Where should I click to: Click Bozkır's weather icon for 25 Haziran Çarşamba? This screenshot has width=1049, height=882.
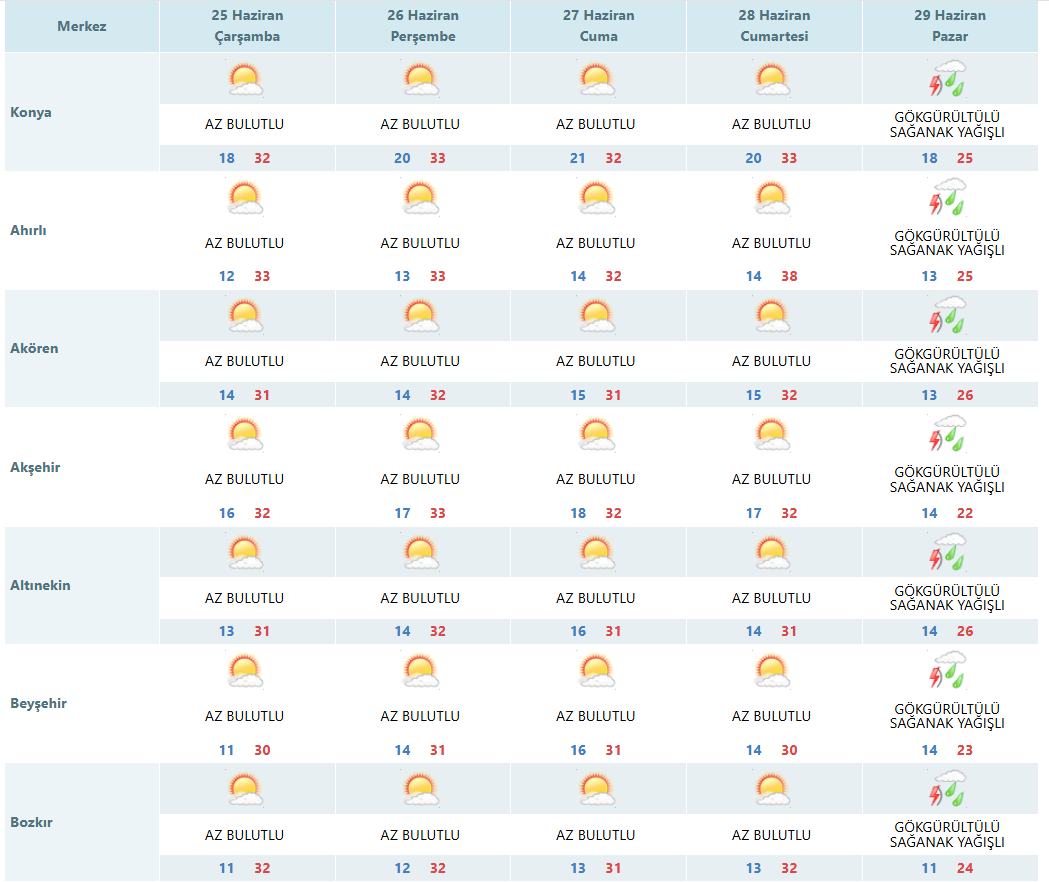point(246,790)
